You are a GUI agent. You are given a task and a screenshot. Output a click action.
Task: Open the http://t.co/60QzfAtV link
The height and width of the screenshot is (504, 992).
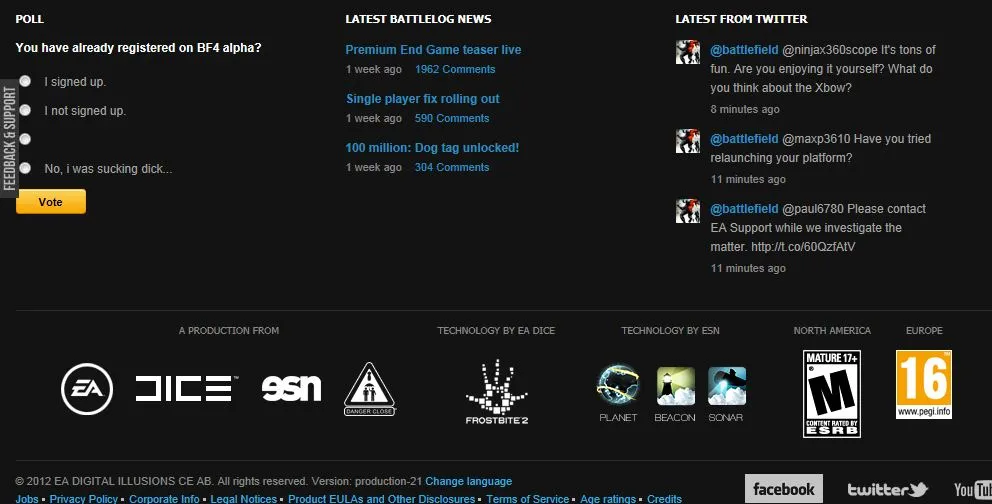[803, 247]
